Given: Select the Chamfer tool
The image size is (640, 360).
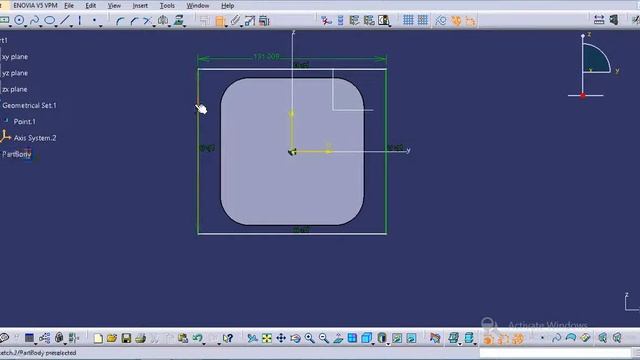Looking at the screenshot, I should pyautogui.click(x=134, y=21).
